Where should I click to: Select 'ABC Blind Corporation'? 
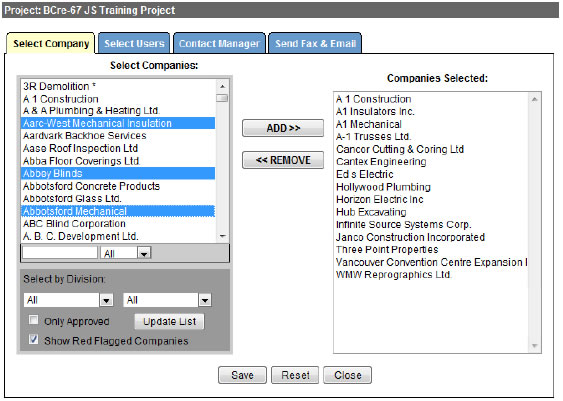coord(118,224)
